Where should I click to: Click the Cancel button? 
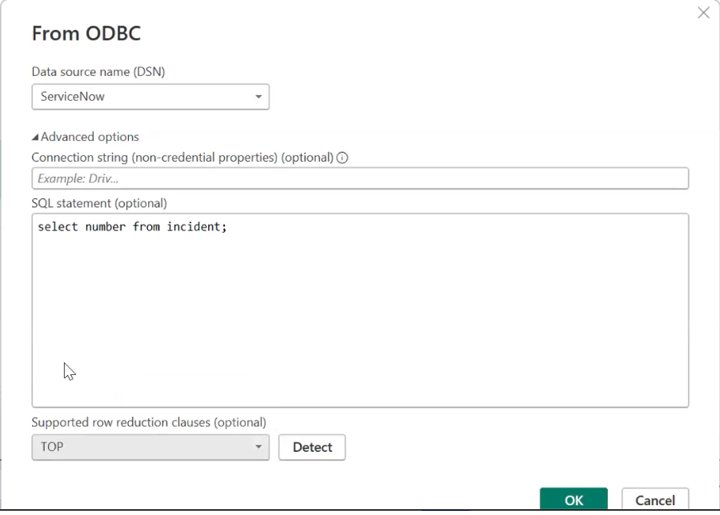click(x=655, y=499)
